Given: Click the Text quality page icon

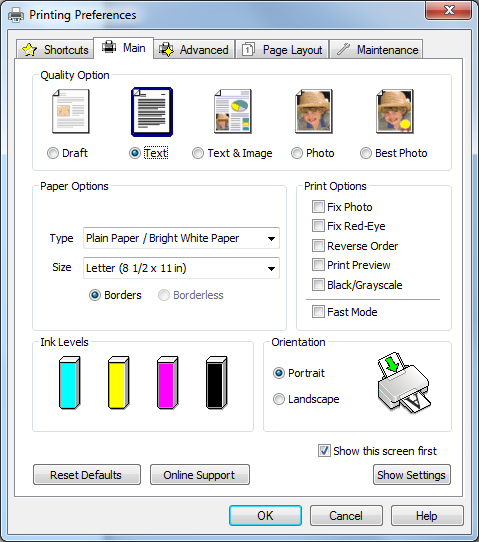Looking at the screenshot, I should (x=152, y=112).
